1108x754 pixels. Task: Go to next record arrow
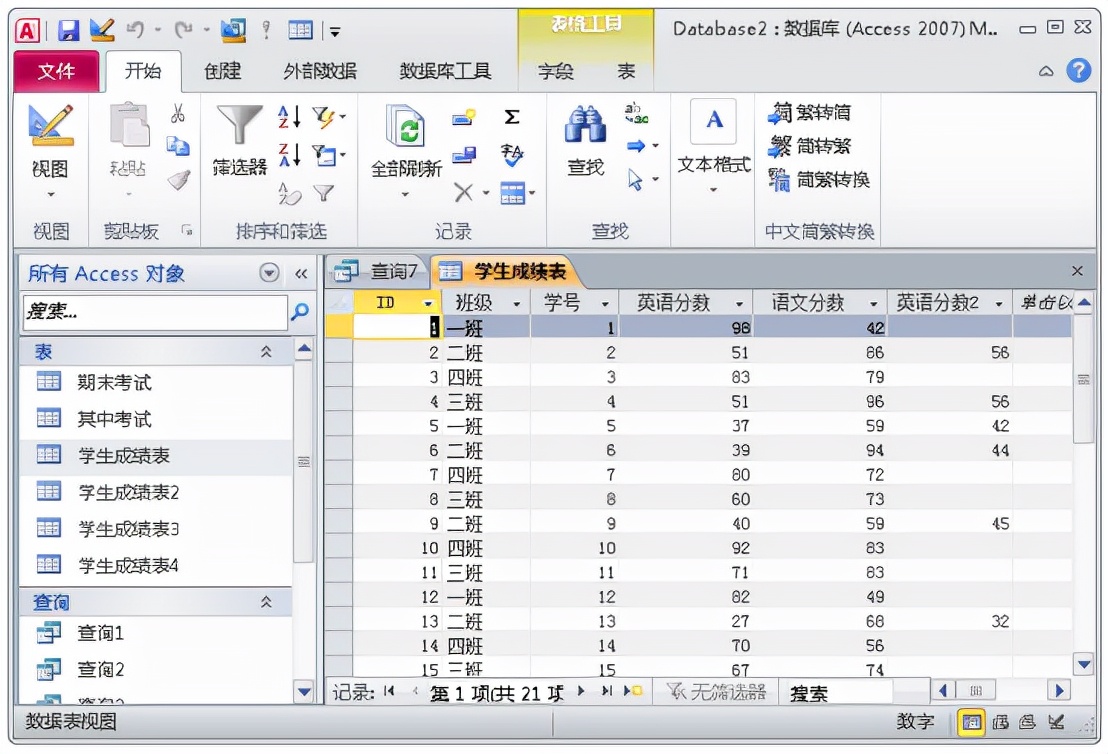pos(581,691)
